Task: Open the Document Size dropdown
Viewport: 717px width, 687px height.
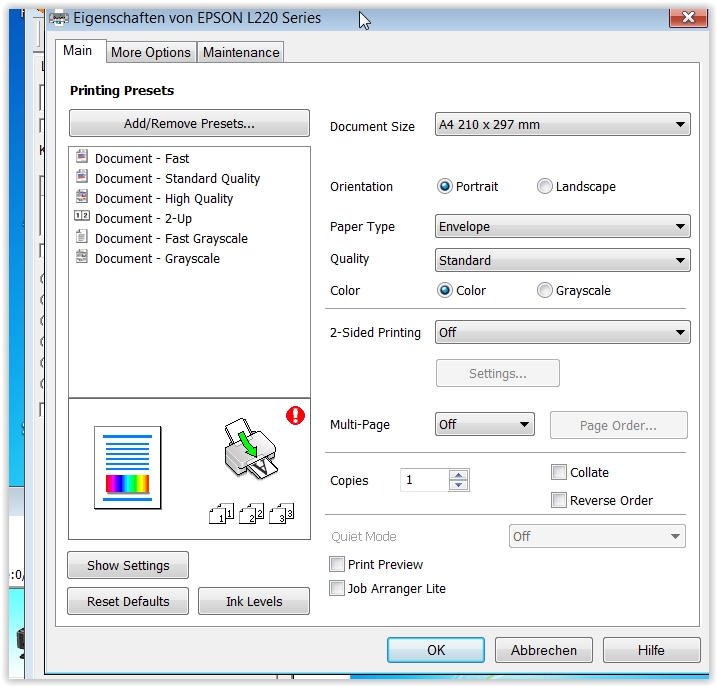Action: (x=562, y=125)
